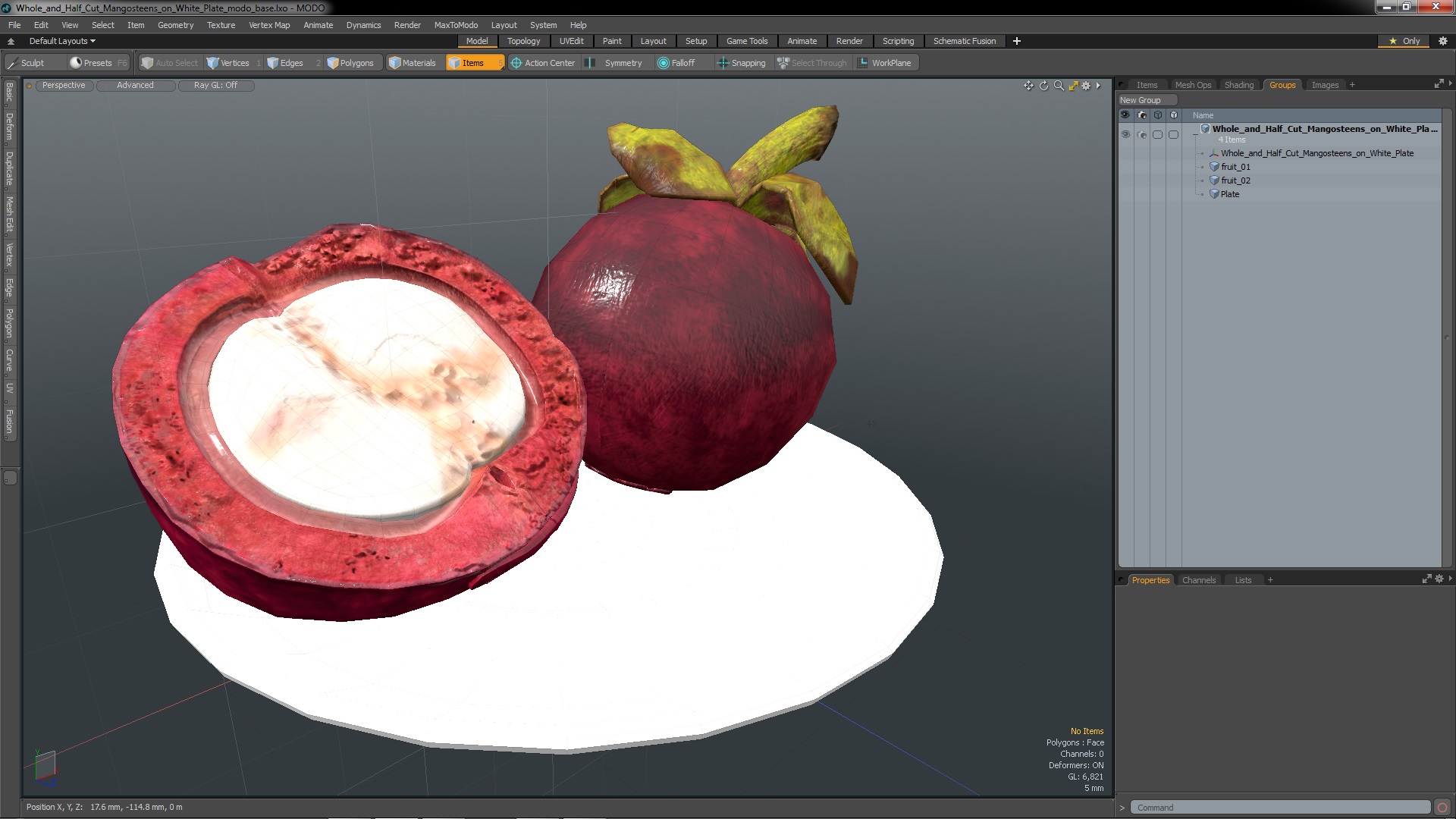Open the Action Center tool
The image size is (1456, 819).
pos(543,63)
